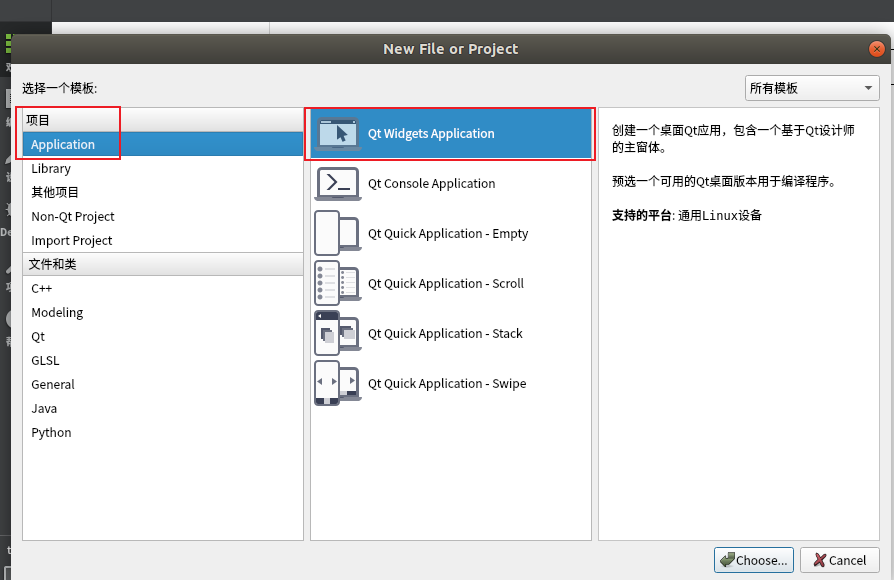Image resolution: width=894 pixels, height=580 pixels.
Task: Select the Qt file category
Action: [163, 336]
